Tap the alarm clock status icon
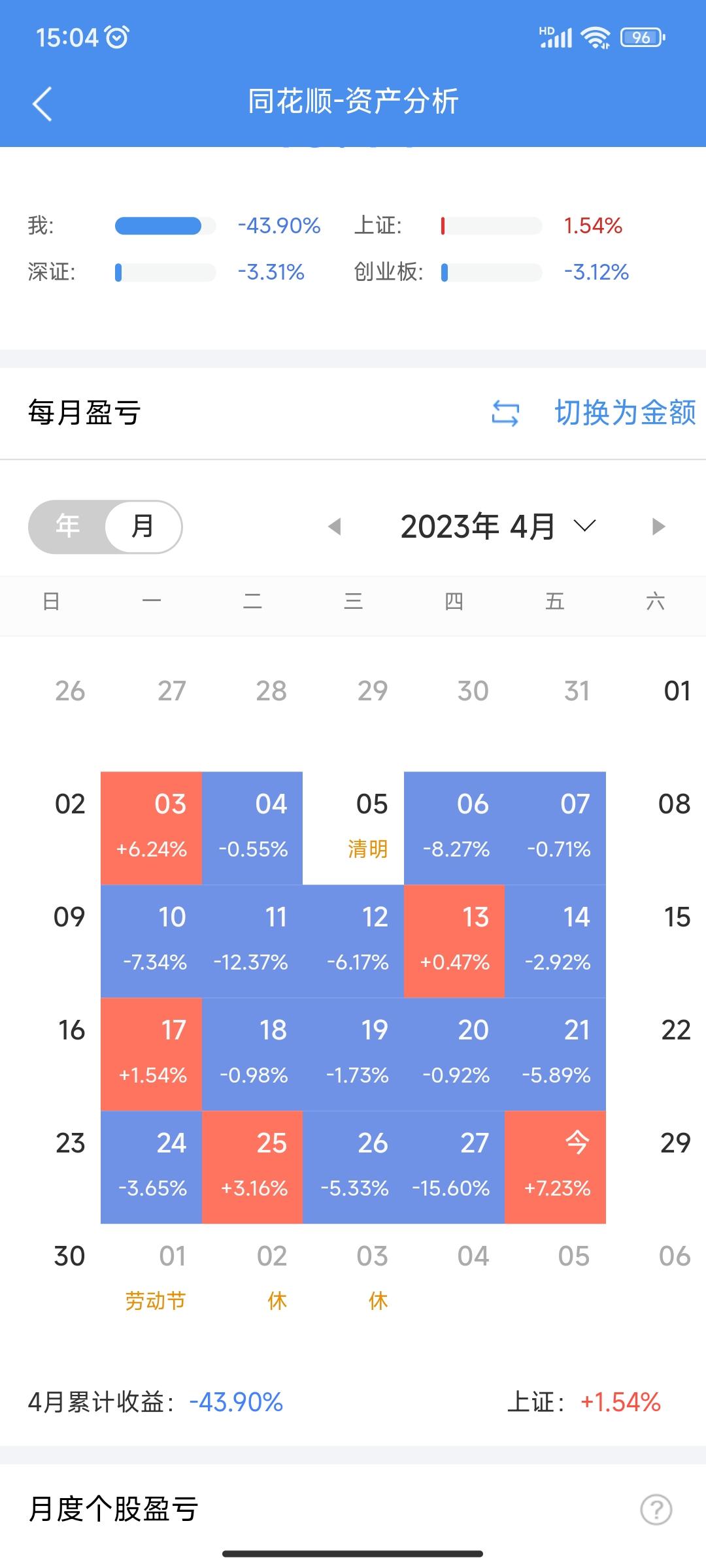 [x=118, y=37]
